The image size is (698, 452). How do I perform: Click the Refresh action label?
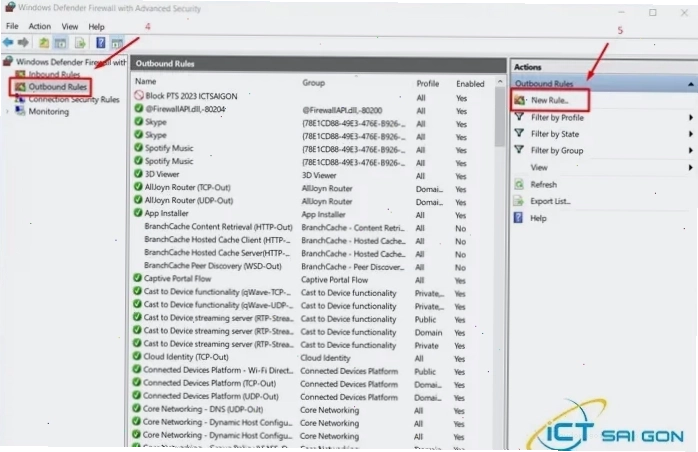pos(544,184)
